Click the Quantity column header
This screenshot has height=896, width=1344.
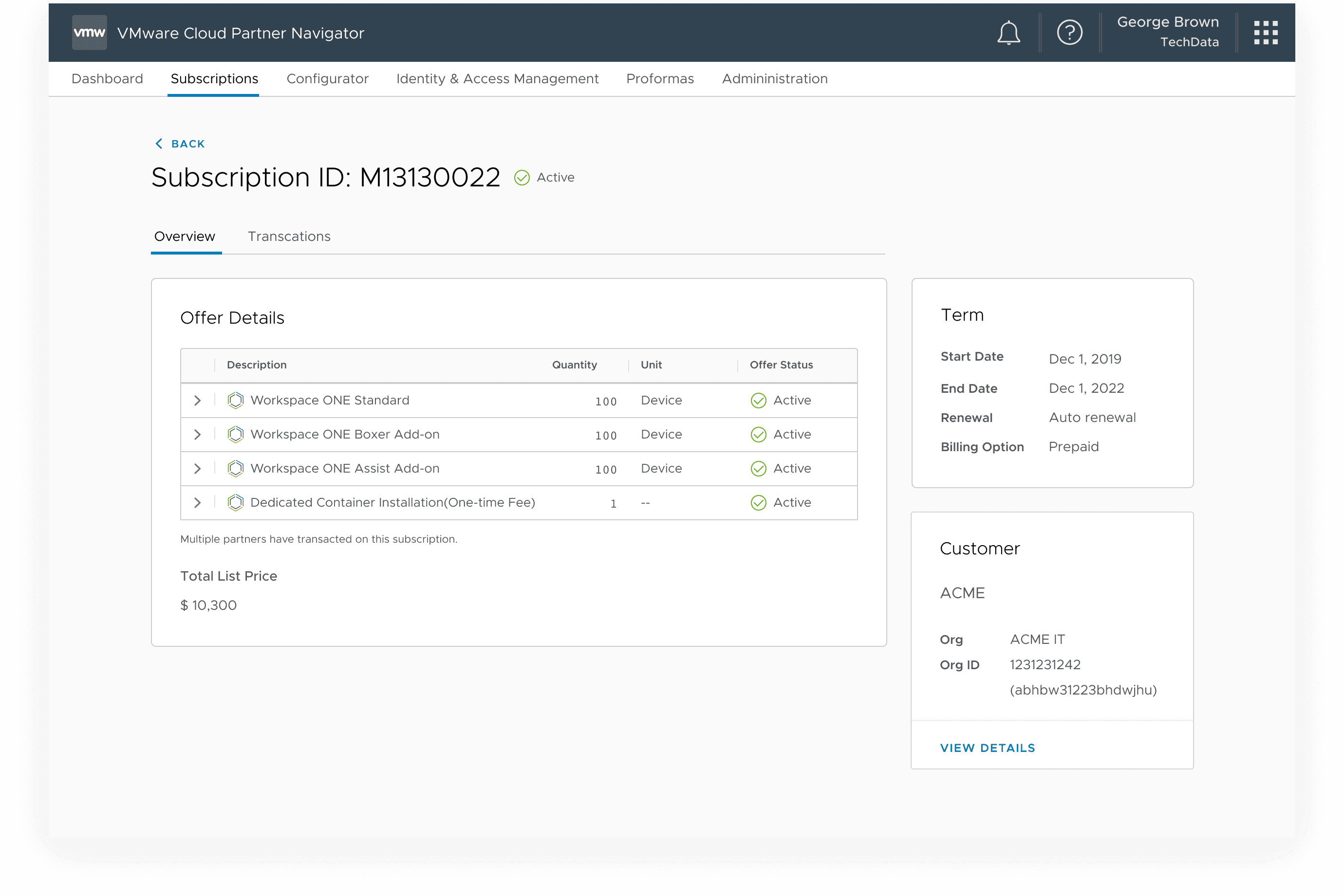tap(574, 365)
